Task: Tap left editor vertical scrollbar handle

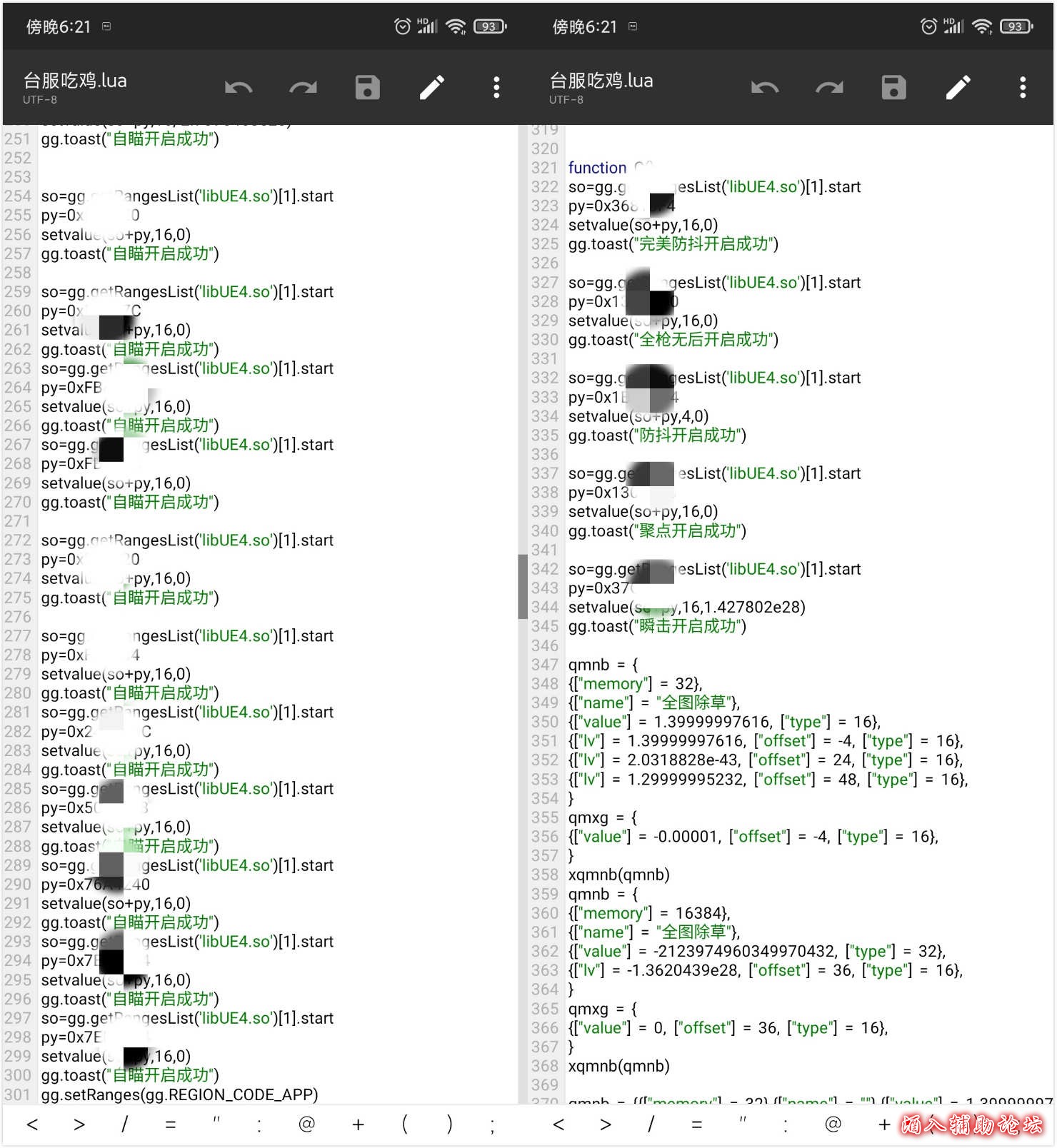Action: point(522,586)
